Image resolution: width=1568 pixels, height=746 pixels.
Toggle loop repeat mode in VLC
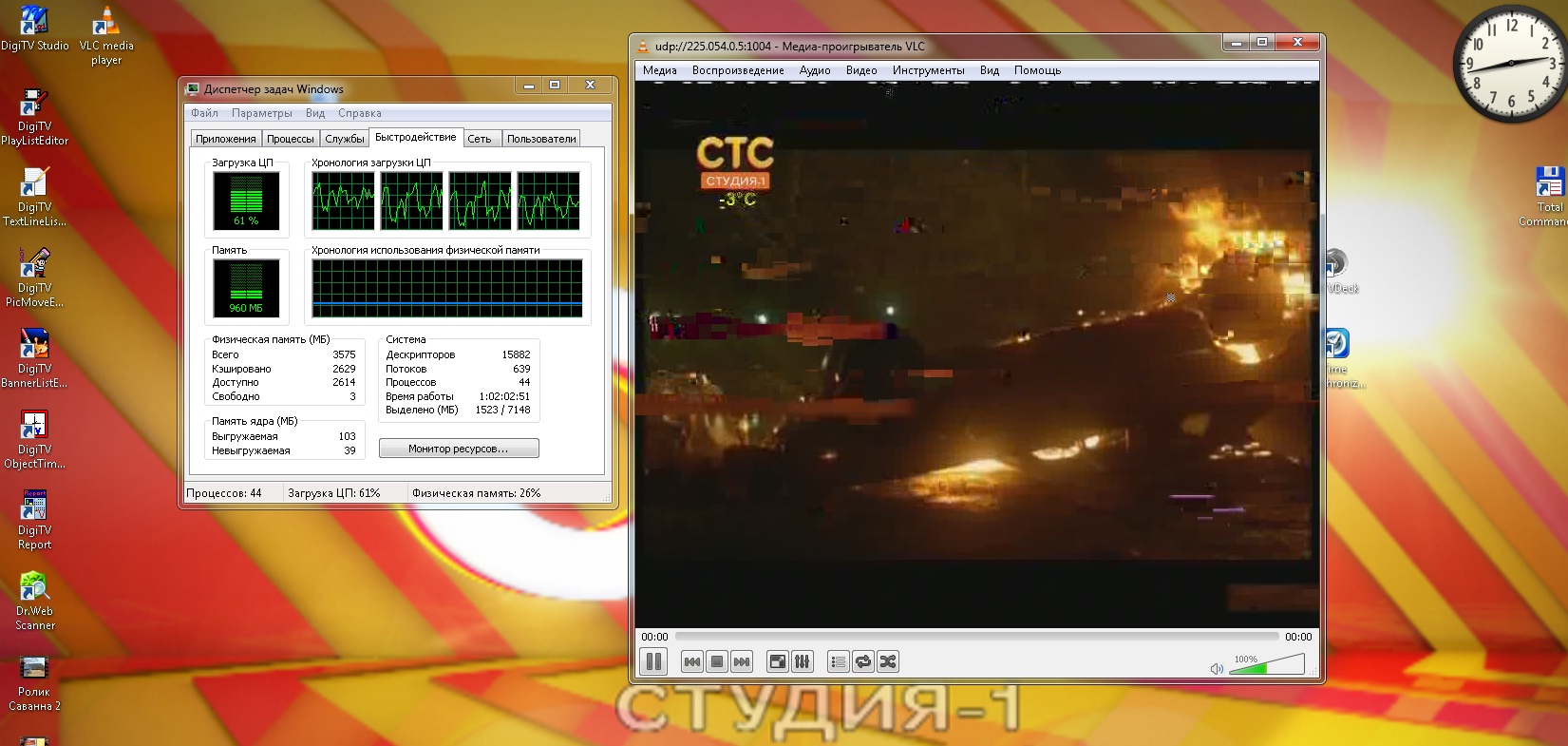tap(862, 661)
